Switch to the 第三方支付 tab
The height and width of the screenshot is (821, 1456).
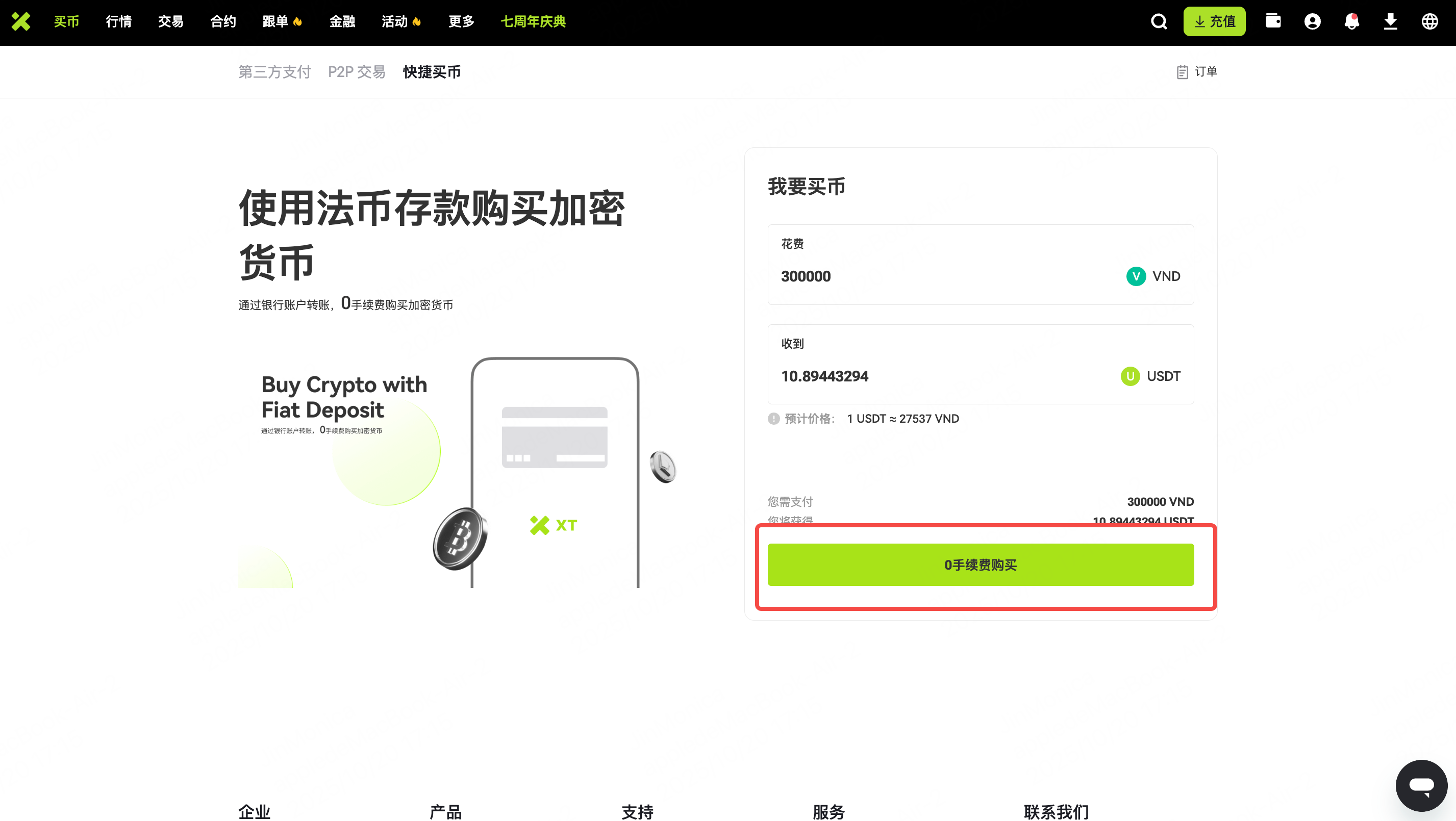pos(274,72)
